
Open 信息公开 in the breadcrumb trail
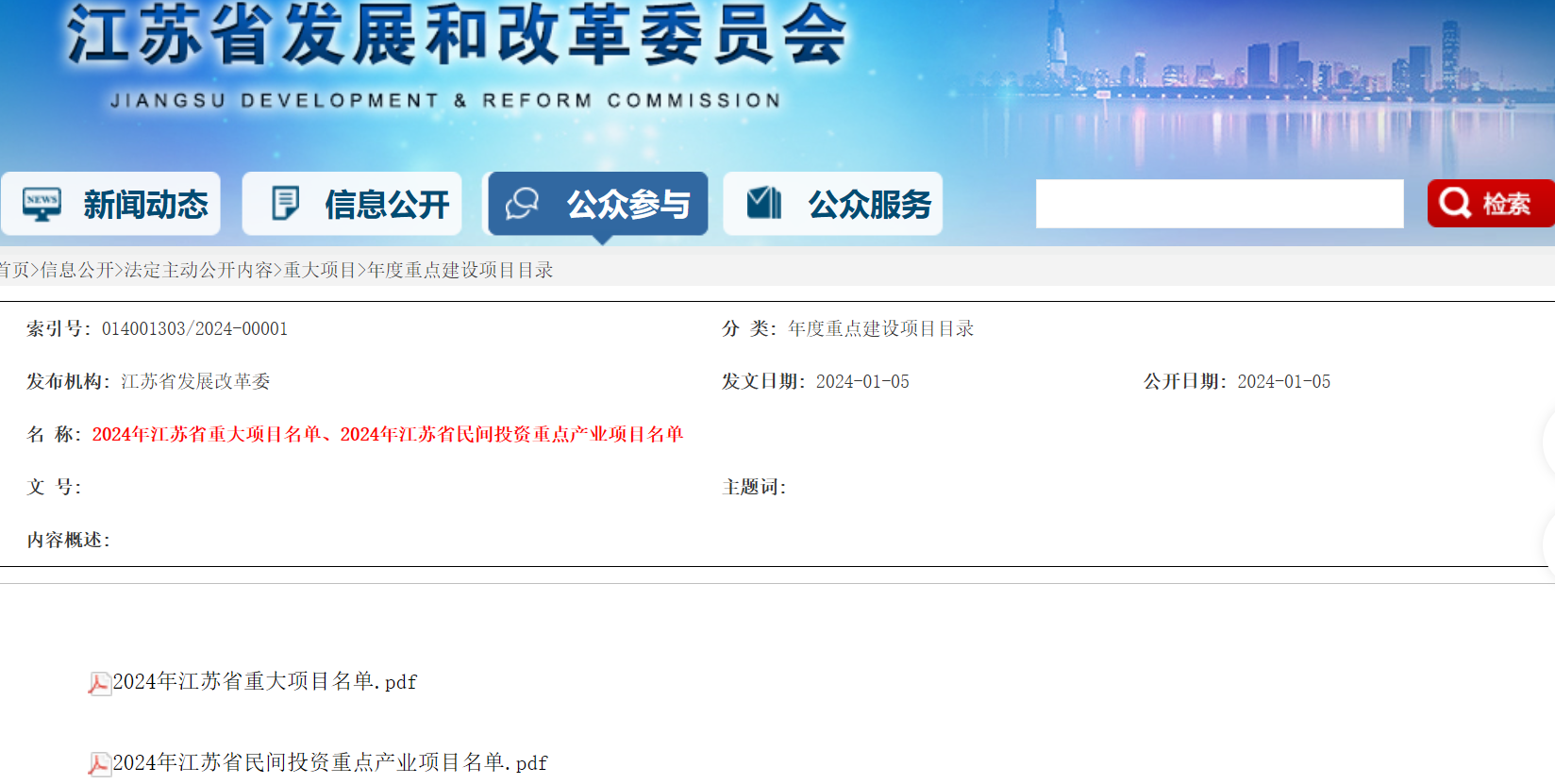pos(76,271)
